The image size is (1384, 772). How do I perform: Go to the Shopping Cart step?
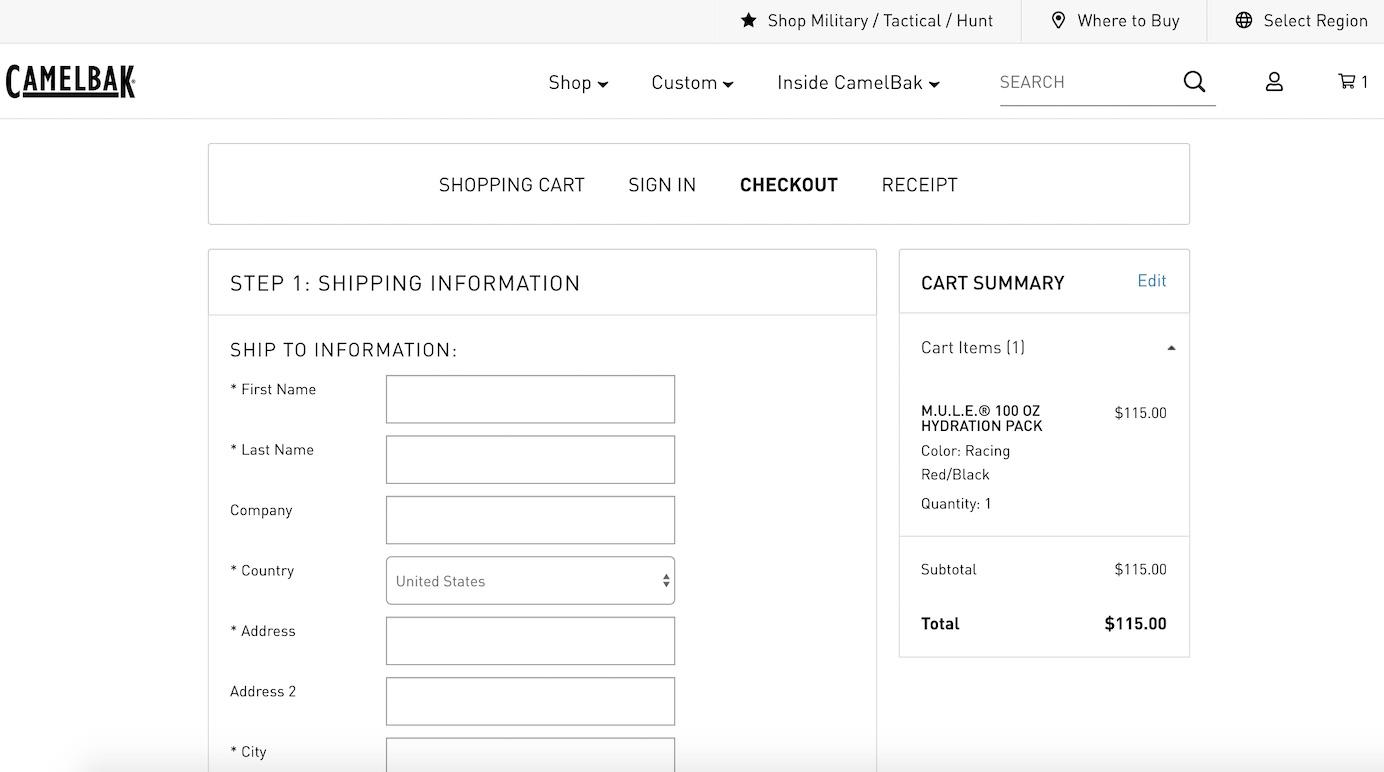pos(511,185)
